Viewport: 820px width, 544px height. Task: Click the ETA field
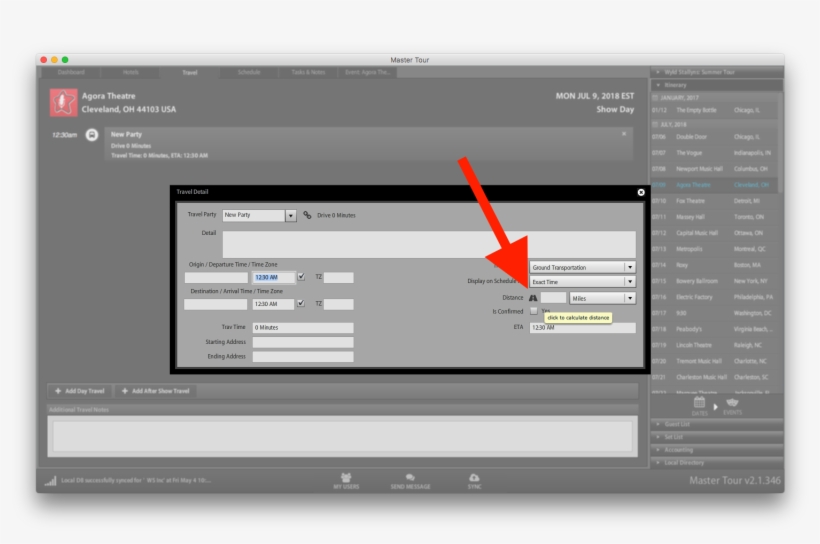(x=583, y=327)
